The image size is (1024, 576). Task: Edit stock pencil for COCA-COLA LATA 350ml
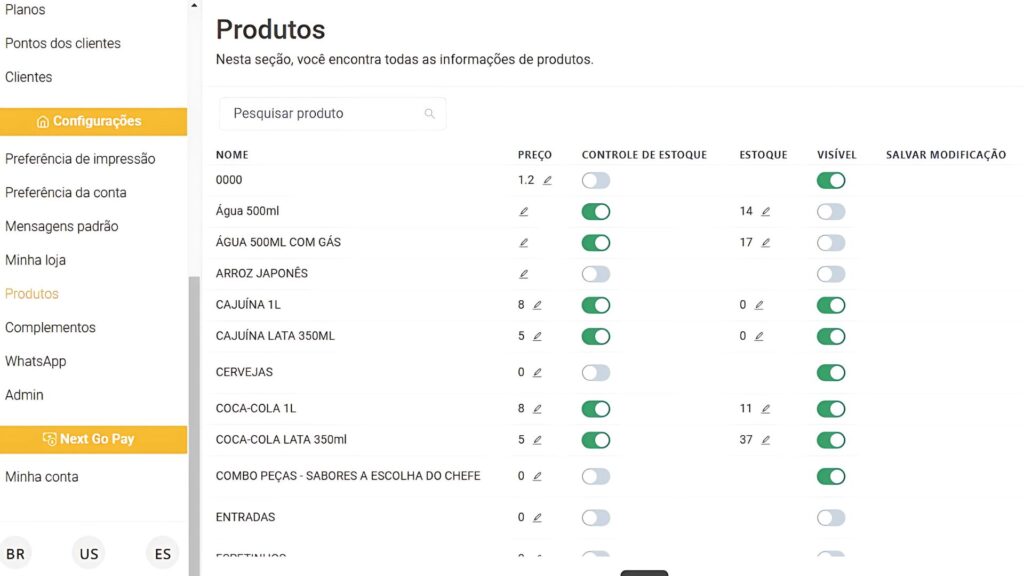[x=766, y=440]
